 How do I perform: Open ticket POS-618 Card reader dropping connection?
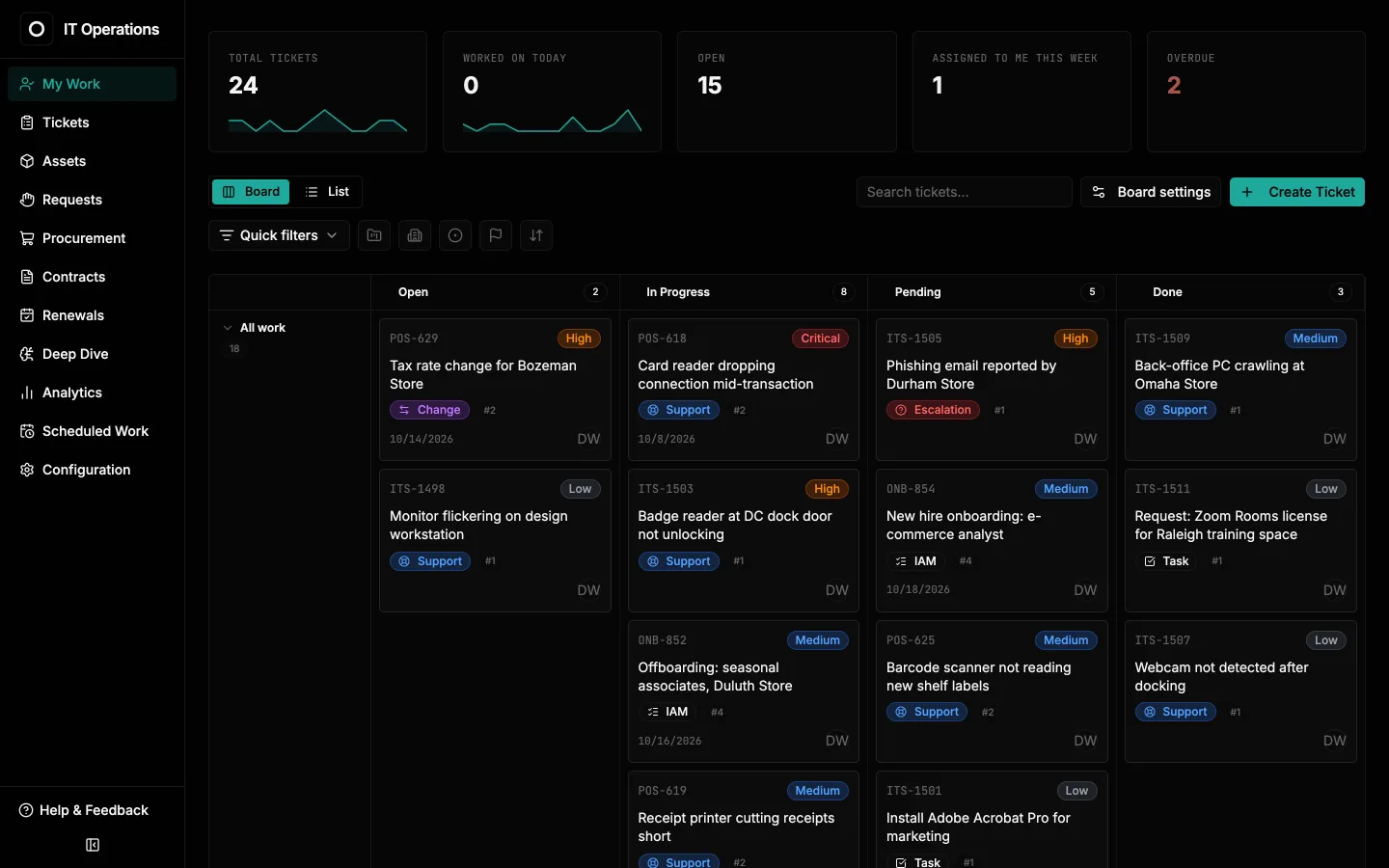click(744, 390)
